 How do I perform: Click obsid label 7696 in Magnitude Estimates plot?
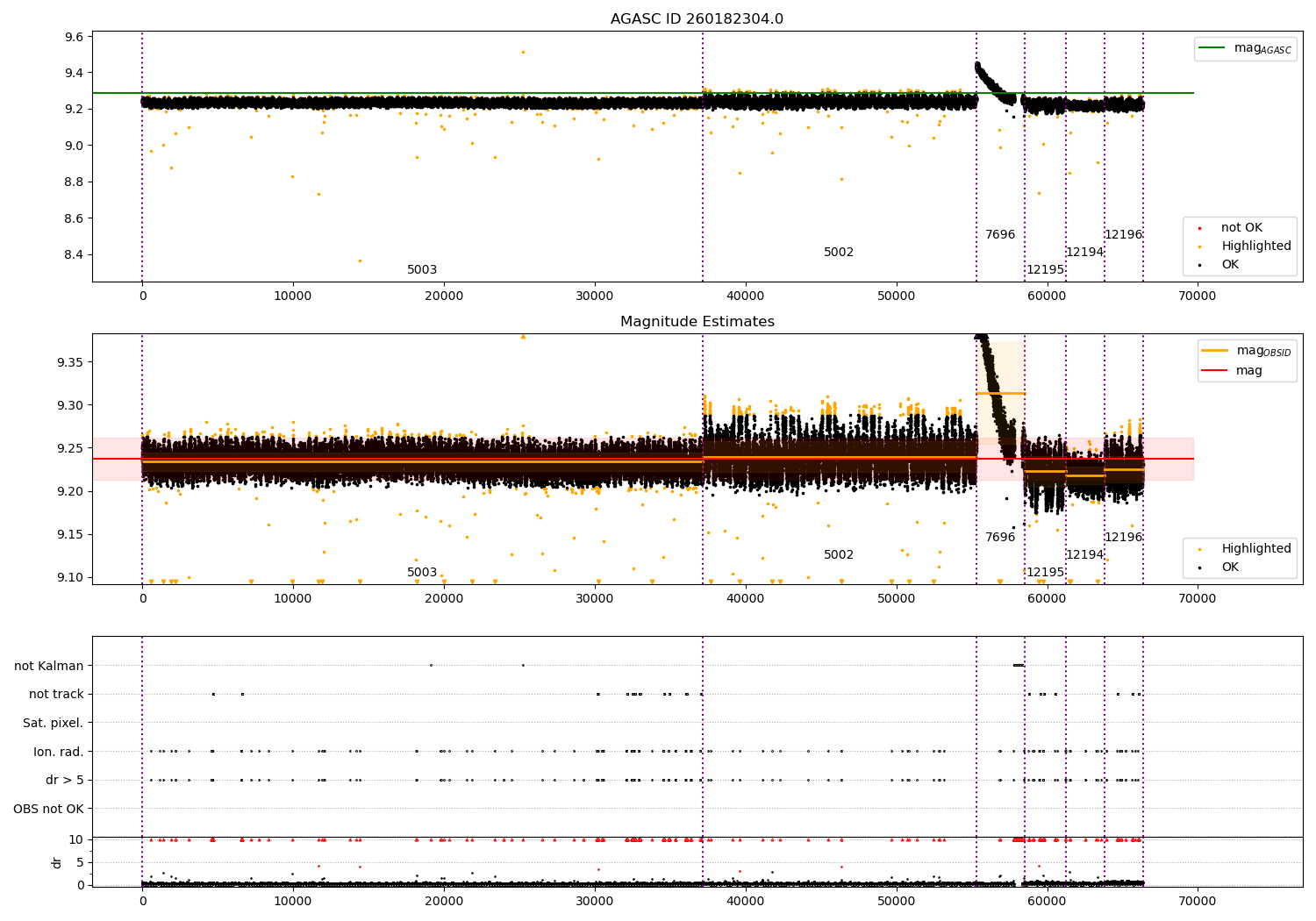coord(1000,538)
